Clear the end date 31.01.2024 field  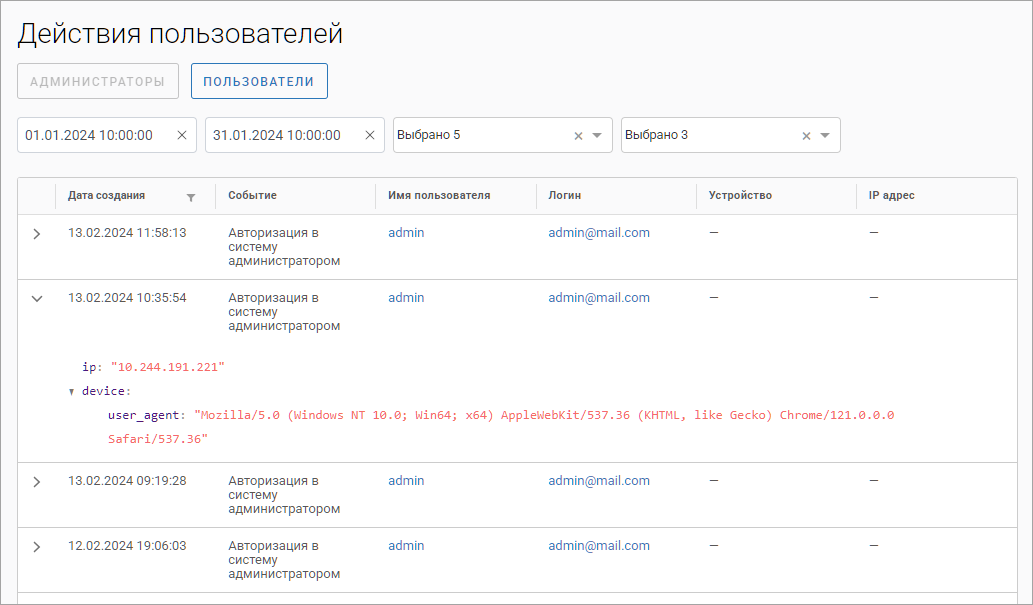click(x=369, y=136)
